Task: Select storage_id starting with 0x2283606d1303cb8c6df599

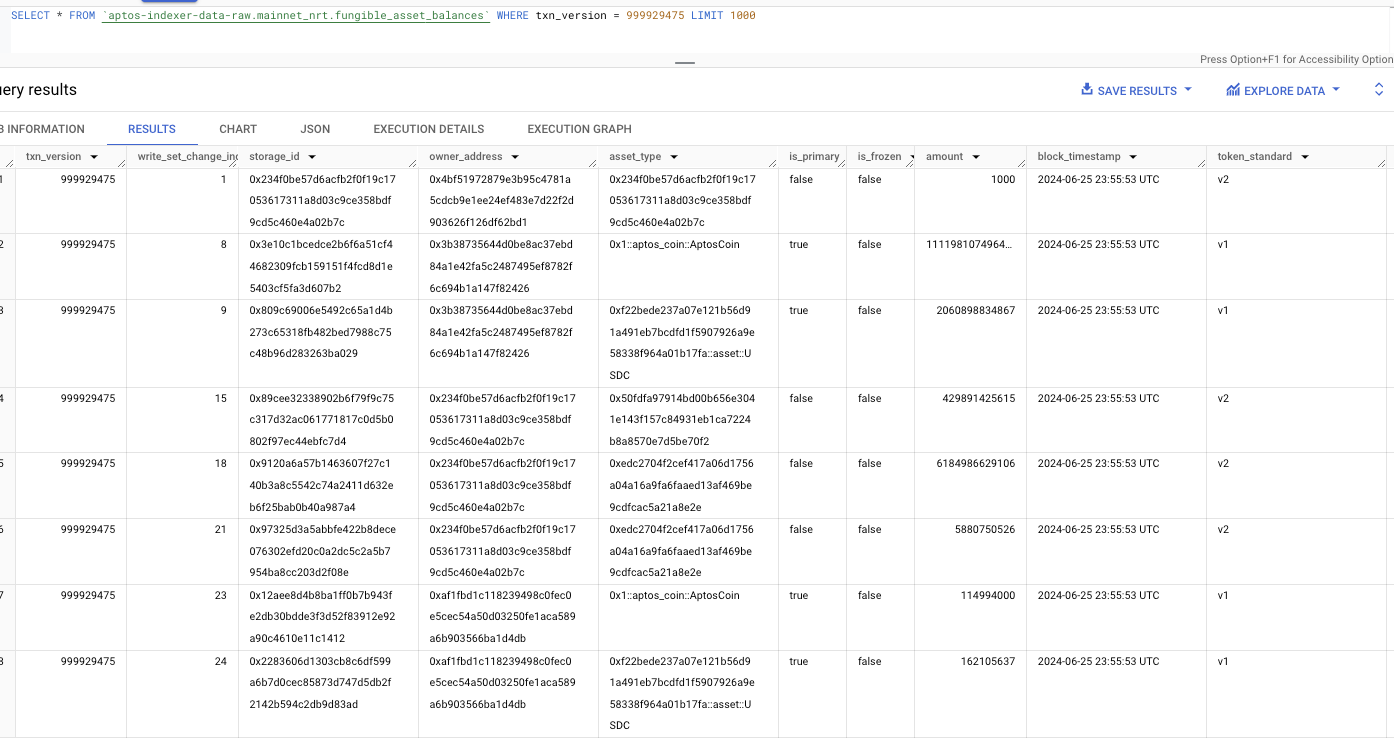Action: pos(320,683)
